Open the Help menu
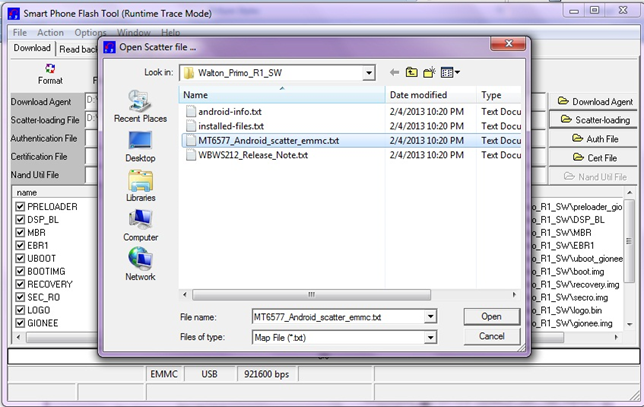 (x=170, y=32)
